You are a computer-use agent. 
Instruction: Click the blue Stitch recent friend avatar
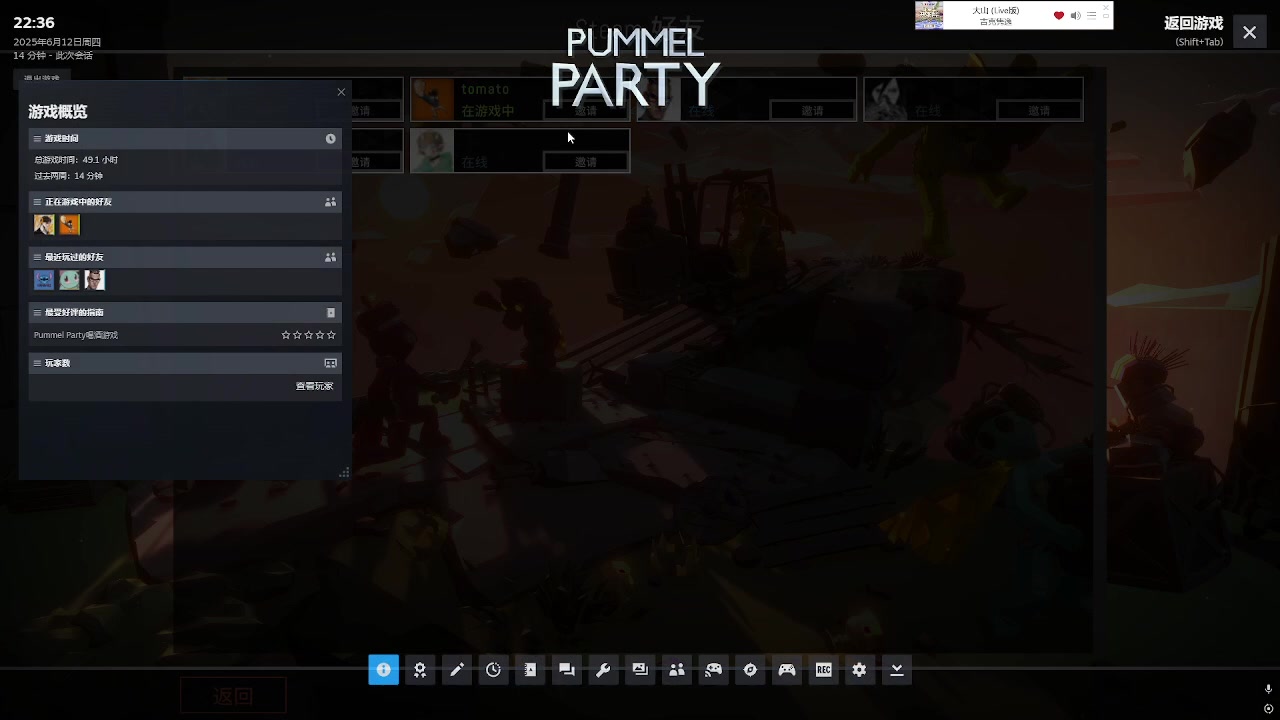[44, 280]
